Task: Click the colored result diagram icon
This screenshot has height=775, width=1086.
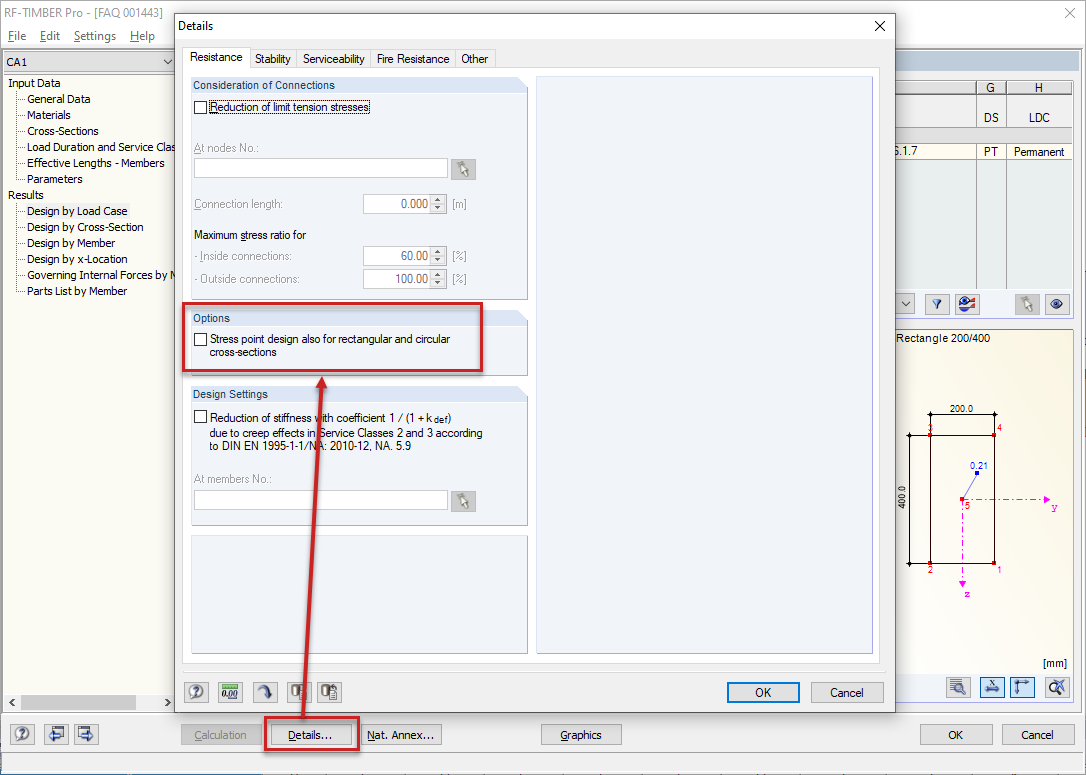Action: pos(967,304)
